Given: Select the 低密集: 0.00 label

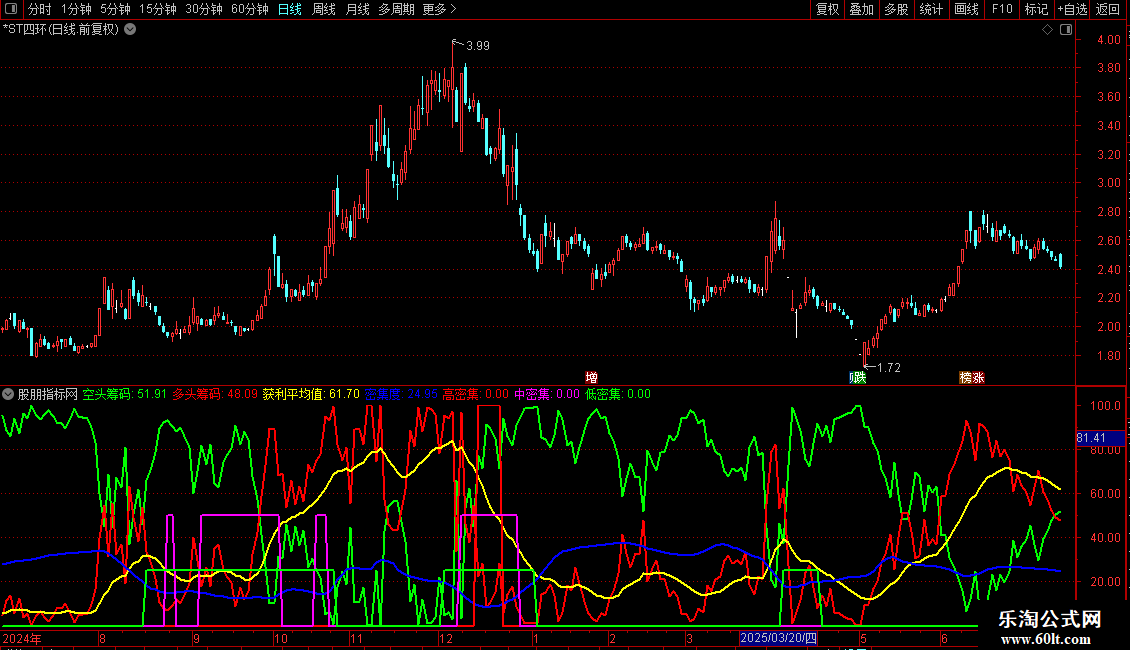Looking at the screenshot, I should tap(618, 394).
